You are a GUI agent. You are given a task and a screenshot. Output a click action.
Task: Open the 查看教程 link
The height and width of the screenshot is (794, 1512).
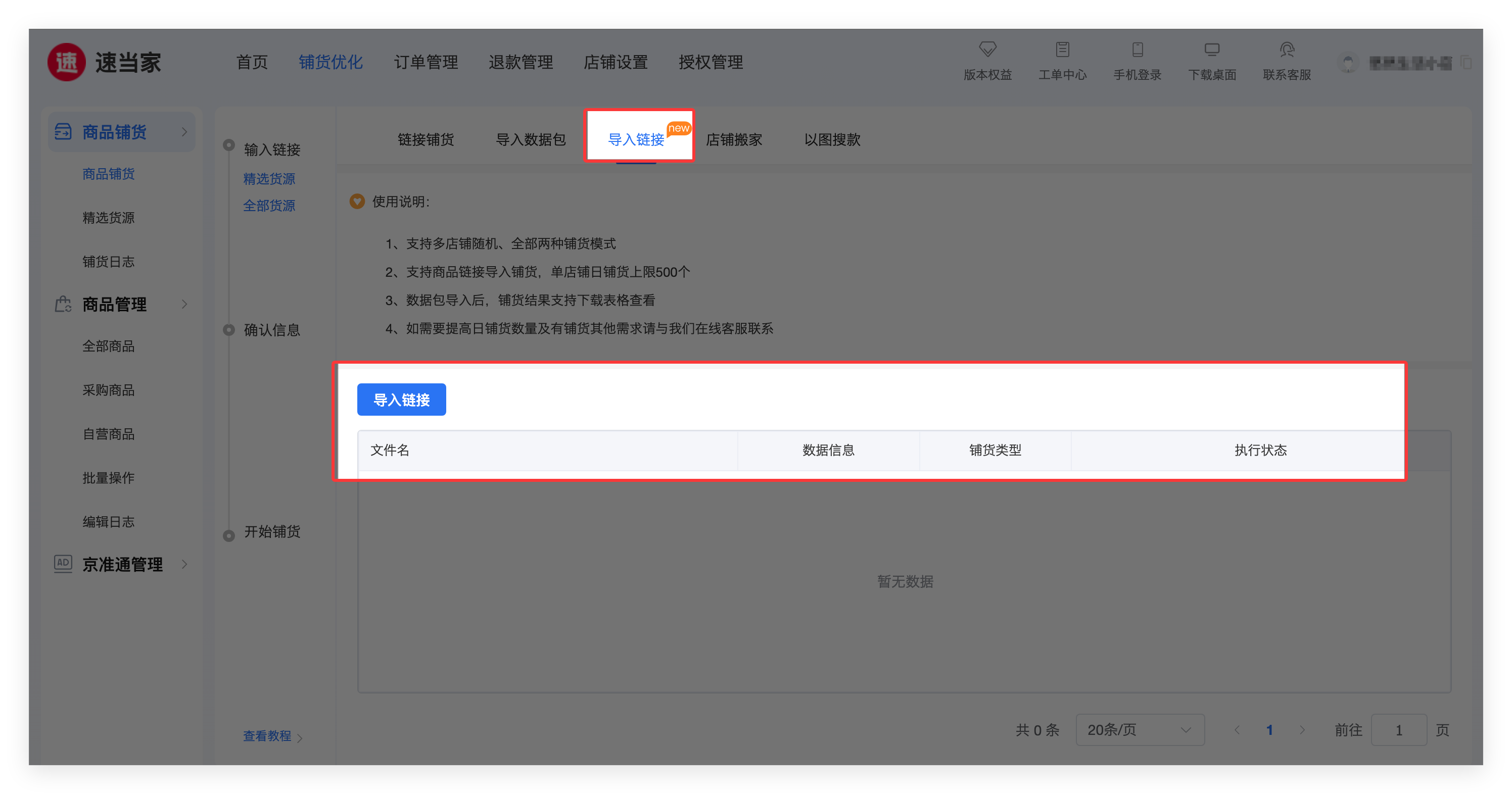(x=268, y=735)
